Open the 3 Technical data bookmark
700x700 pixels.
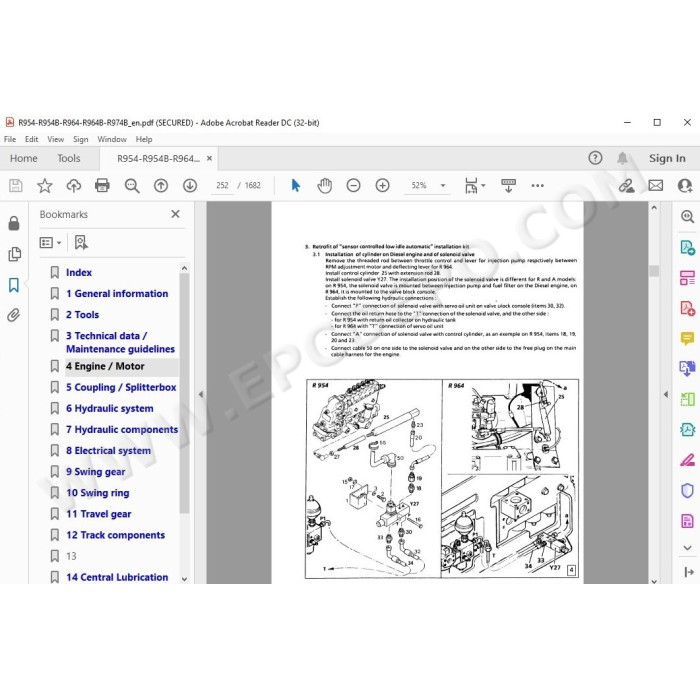tap(120, 342)
